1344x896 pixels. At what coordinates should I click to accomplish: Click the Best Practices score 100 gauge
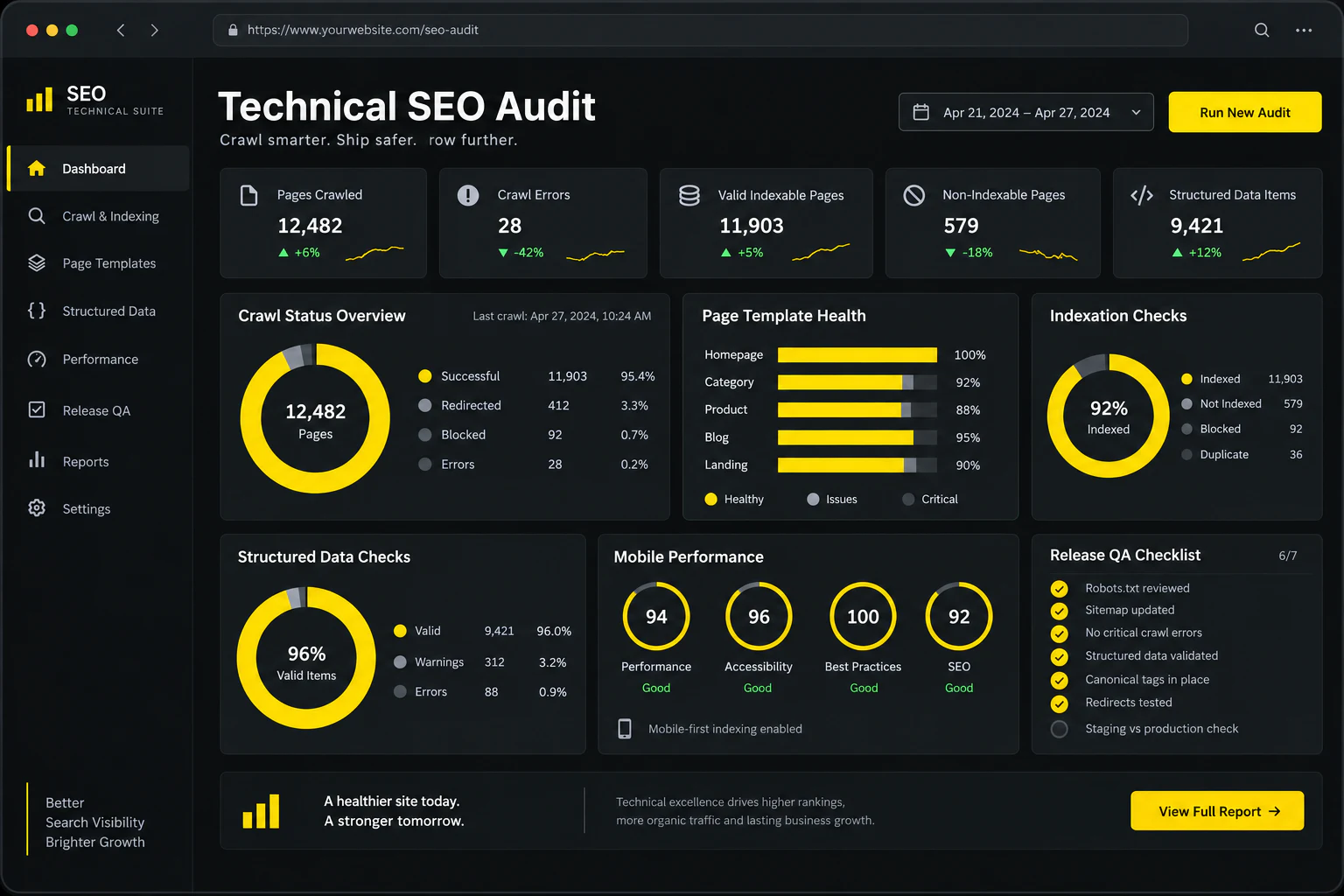click(863, 617)
